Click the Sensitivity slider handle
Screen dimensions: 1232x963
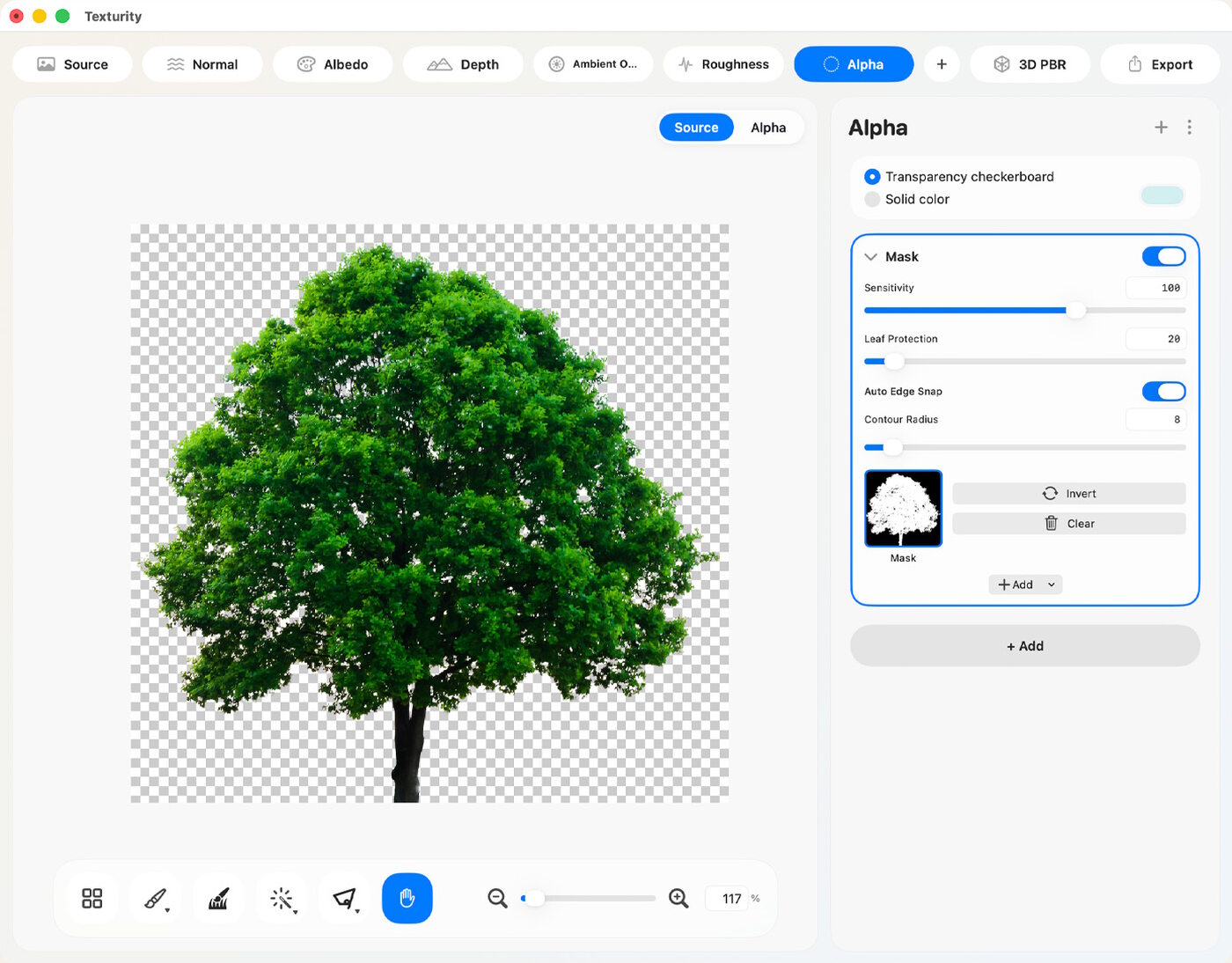coord(1076,311)
